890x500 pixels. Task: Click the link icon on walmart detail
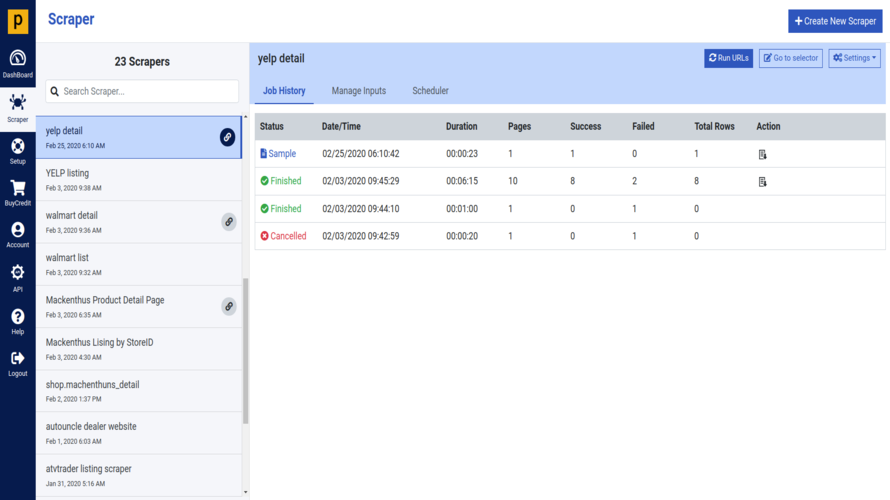229,222
